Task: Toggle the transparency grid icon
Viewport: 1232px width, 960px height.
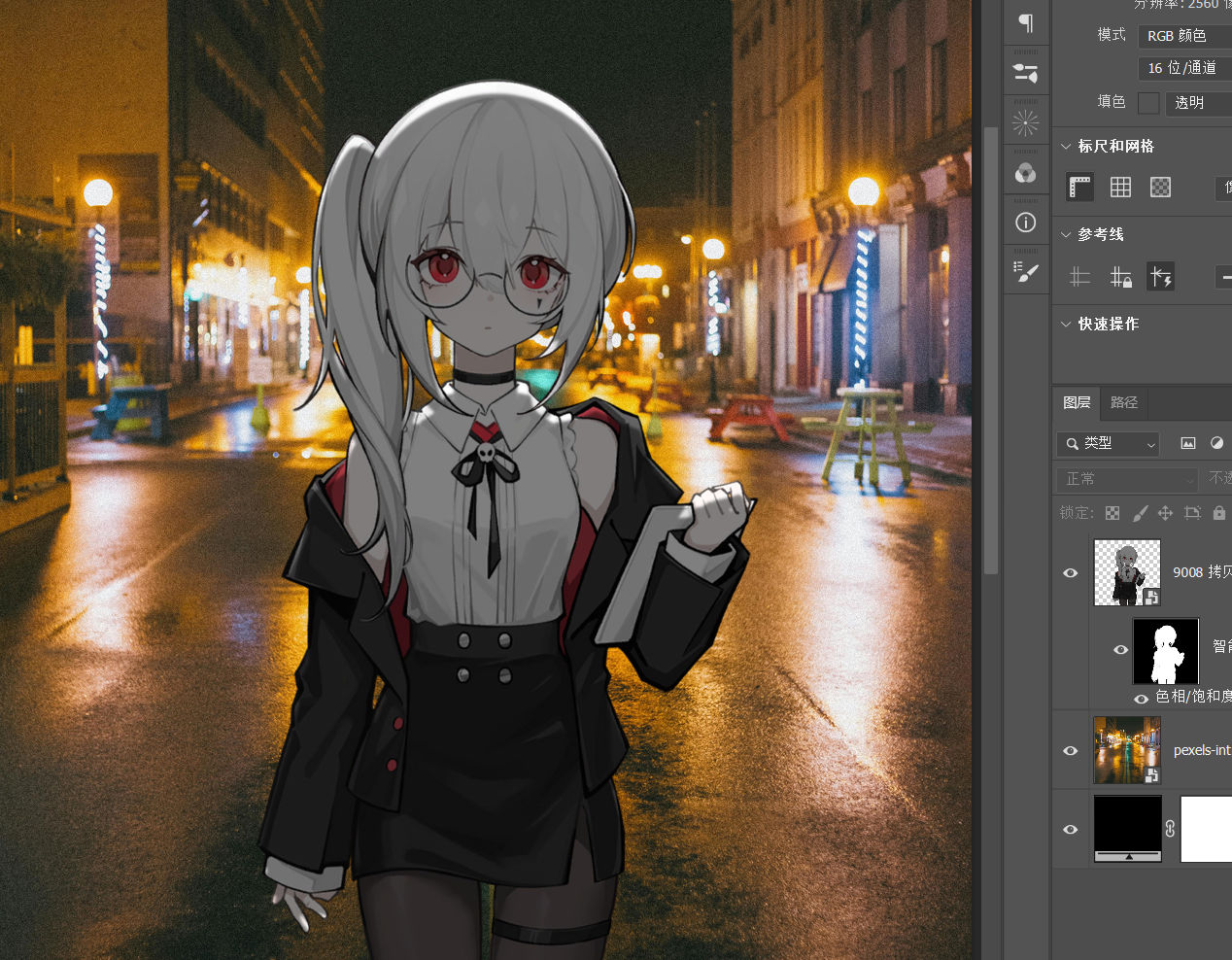Action: 1160,187
